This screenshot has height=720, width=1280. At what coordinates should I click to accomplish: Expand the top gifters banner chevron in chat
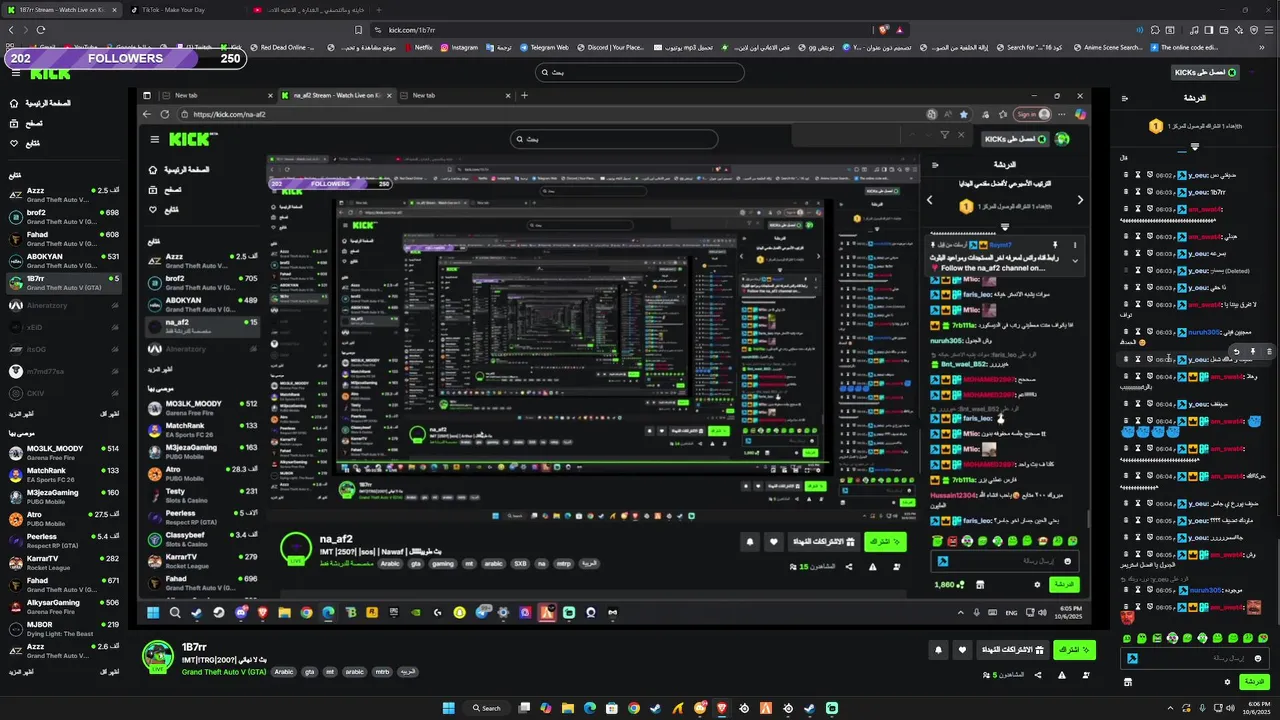pyautogui.click(x=1195, y=147)
